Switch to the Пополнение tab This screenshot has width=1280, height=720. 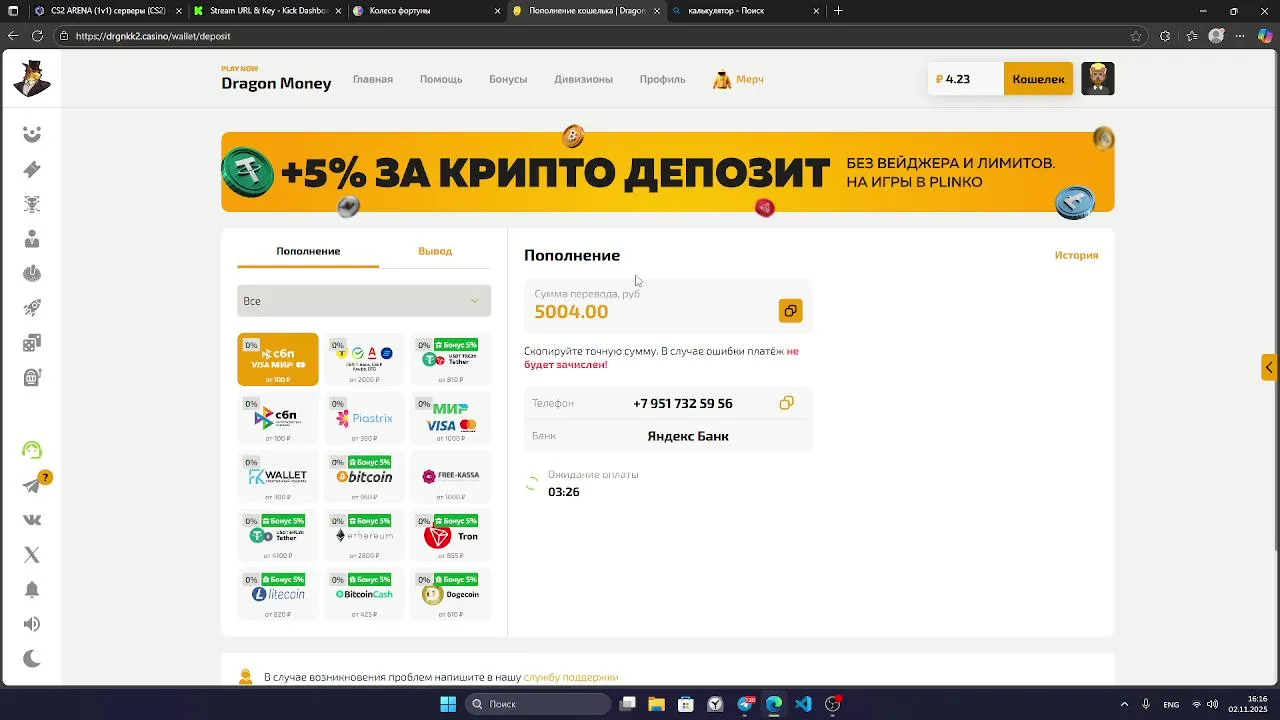tap(308, 251)
